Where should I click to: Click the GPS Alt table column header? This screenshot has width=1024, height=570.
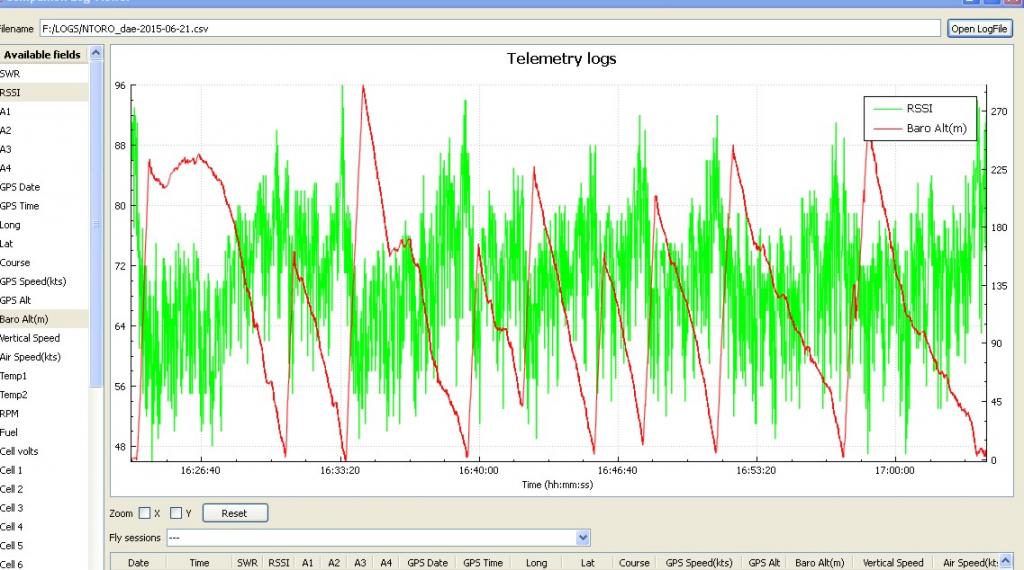pyautogui.click(x=764, y=563)
